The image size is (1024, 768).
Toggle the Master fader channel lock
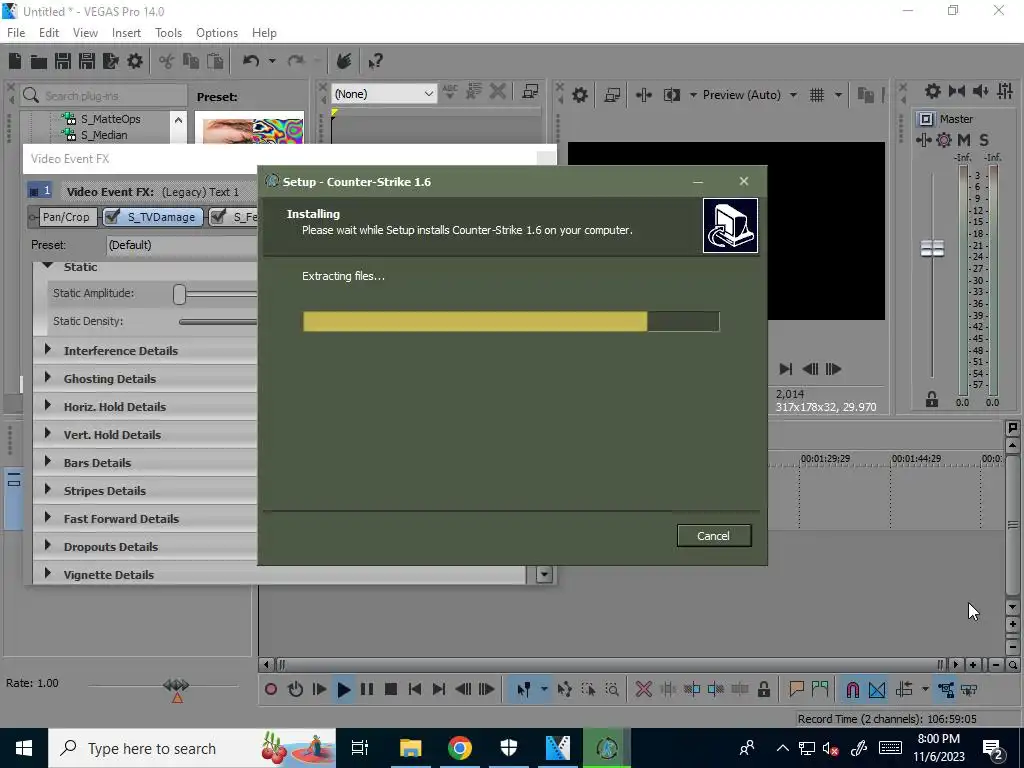(932, 400)
